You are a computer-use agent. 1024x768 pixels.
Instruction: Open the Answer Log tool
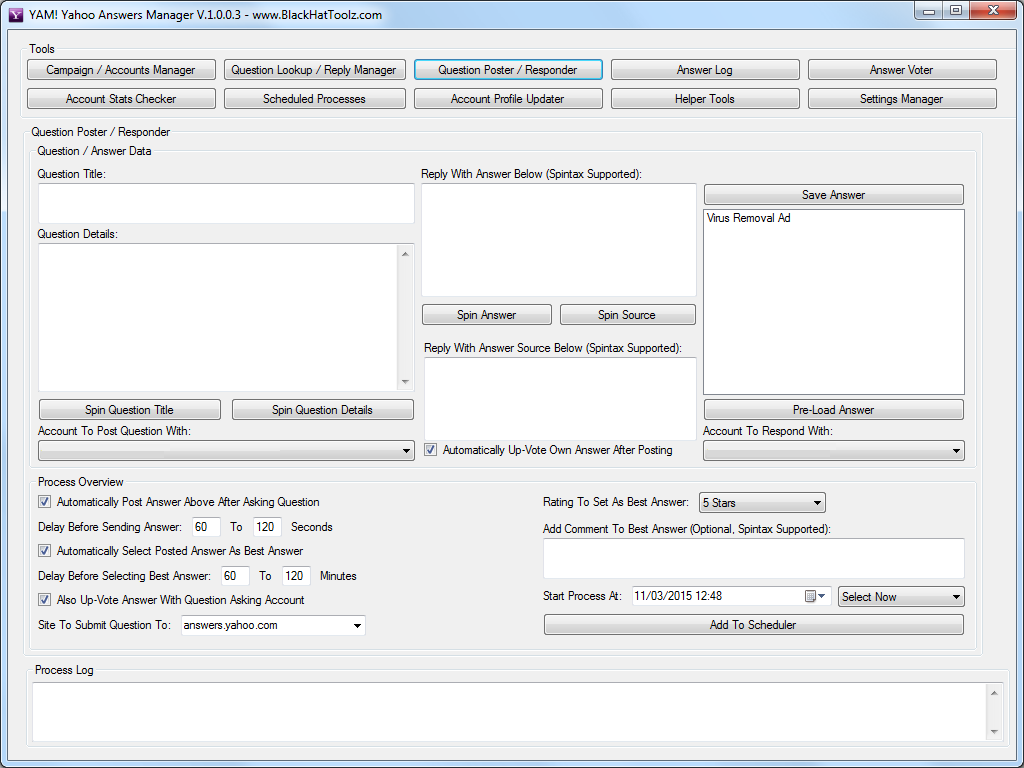click(705, 70)
